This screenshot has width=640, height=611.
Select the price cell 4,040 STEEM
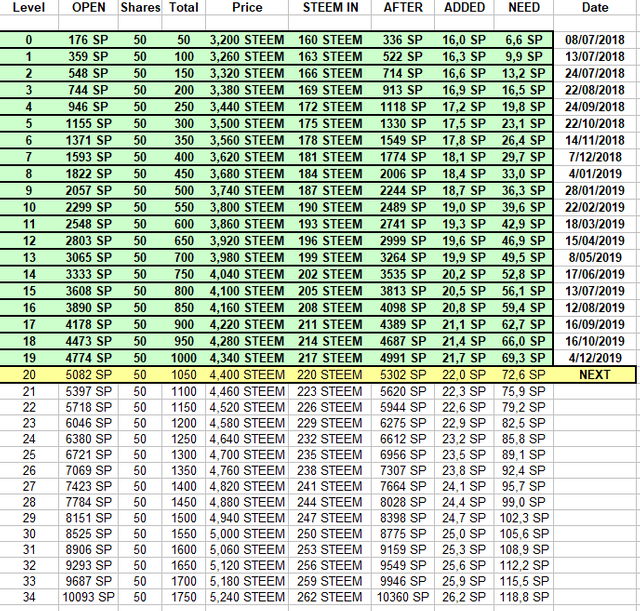(247, 274)
